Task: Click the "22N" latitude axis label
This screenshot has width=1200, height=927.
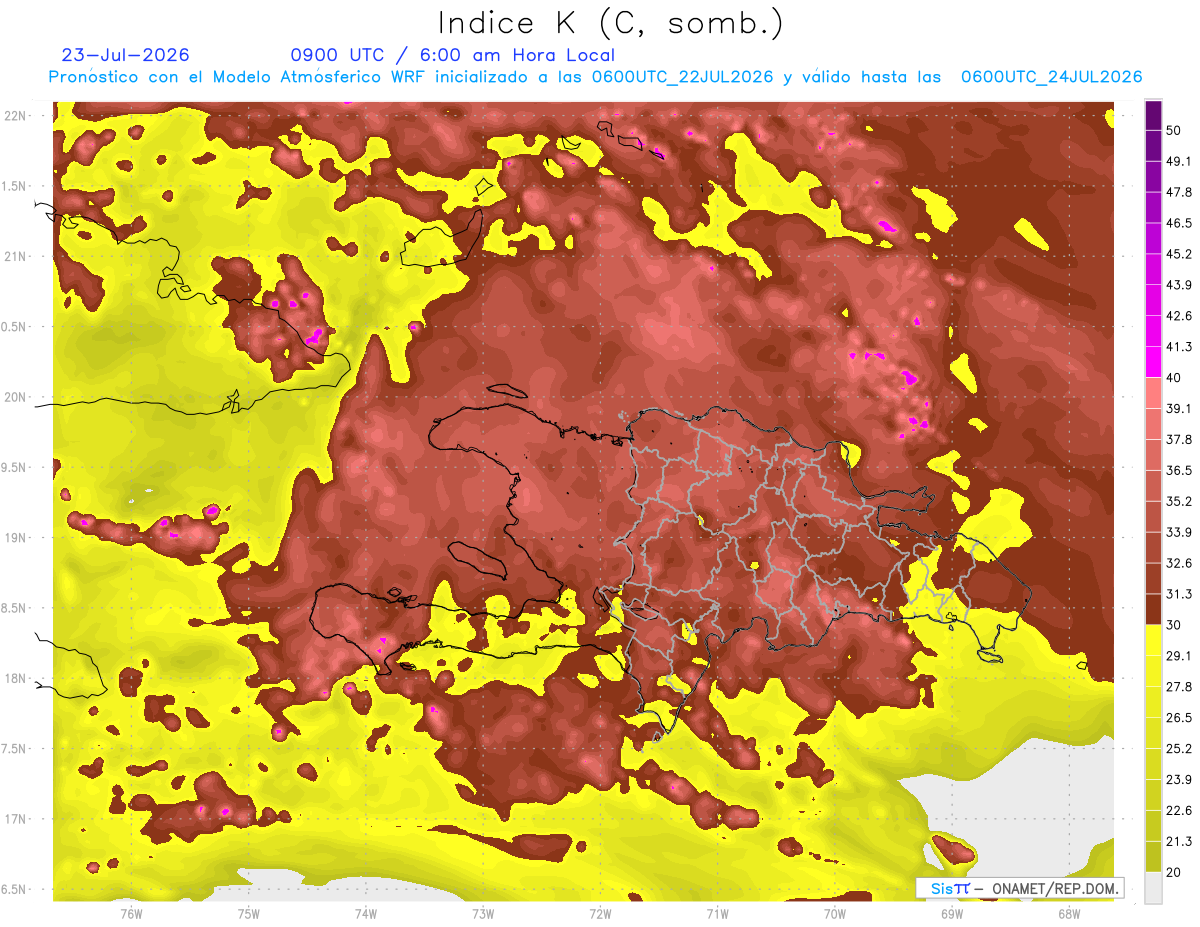Action: pos(16,116)
